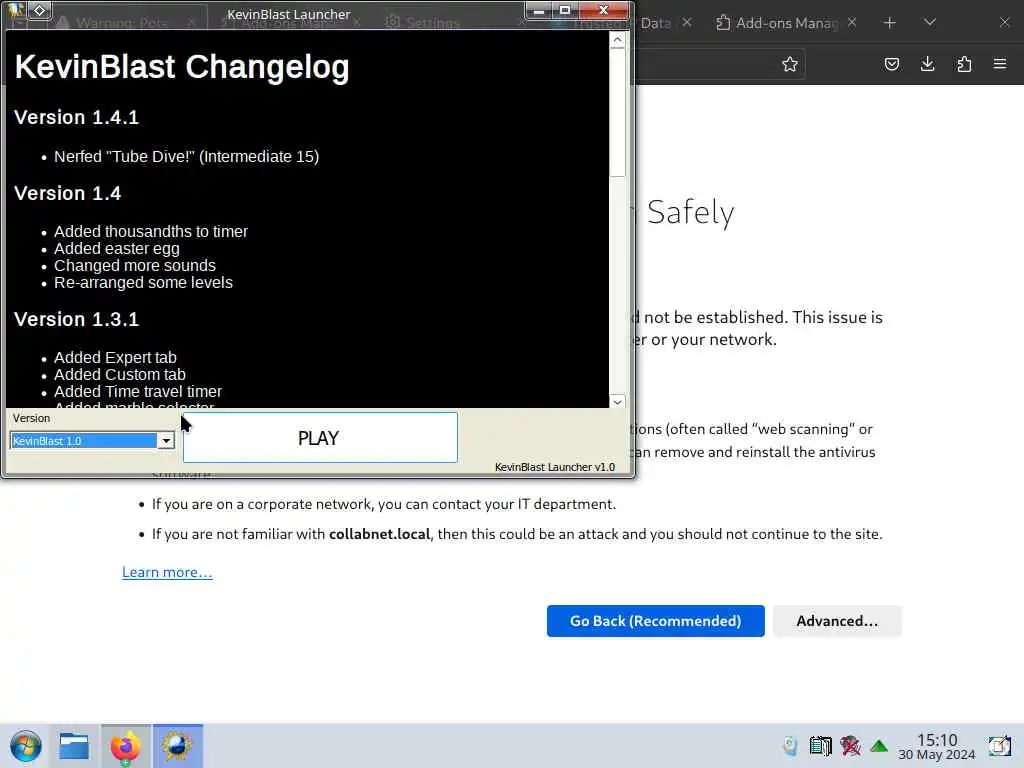This screenshot has width=1024, height=768.
Task: Switch to KevinBlast Launcher taskbar icon
Action: coord(178,746)
